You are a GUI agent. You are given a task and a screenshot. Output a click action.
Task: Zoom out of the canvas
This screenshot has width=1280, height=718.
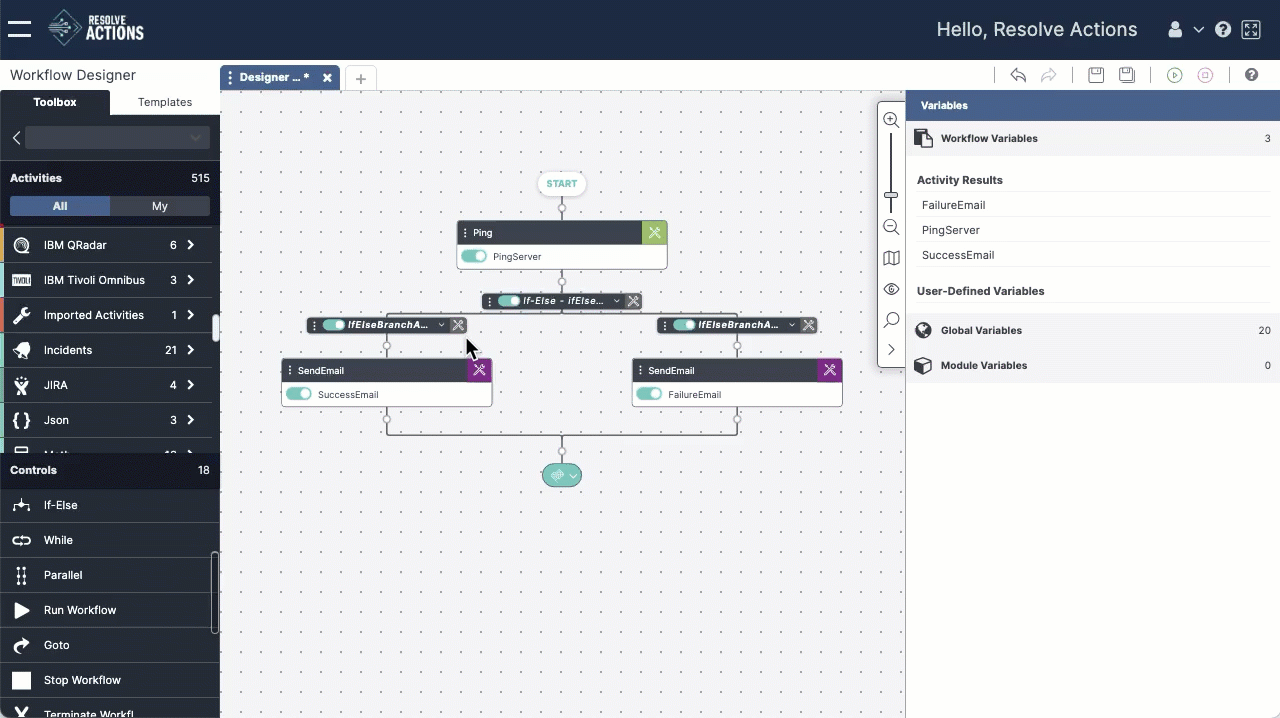tap(891, 227)
